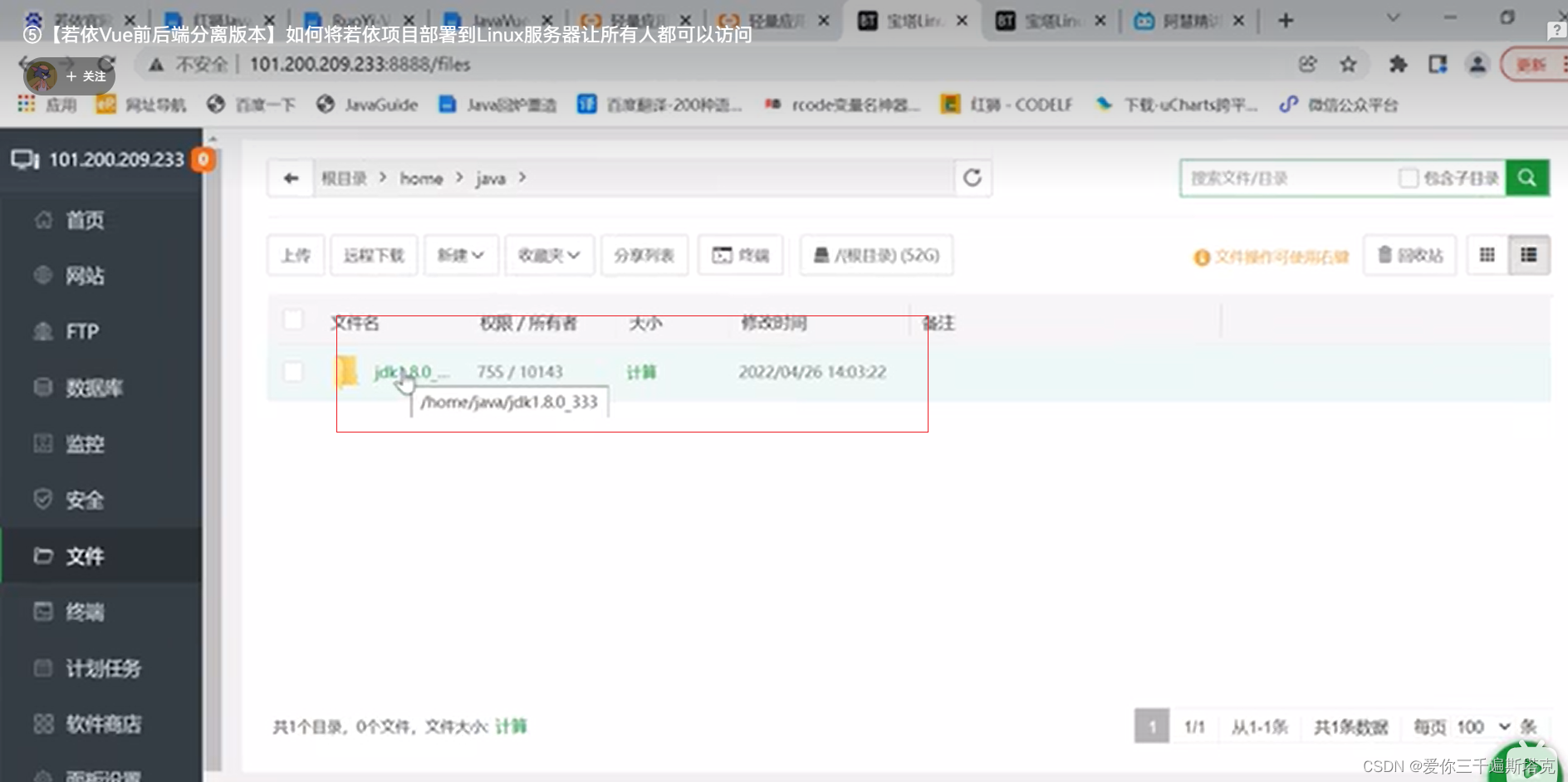Click the back arrow in the path bar
The width and height of the screenshot is (1568, 782).
pyautogui.click(x=291, y=178)
